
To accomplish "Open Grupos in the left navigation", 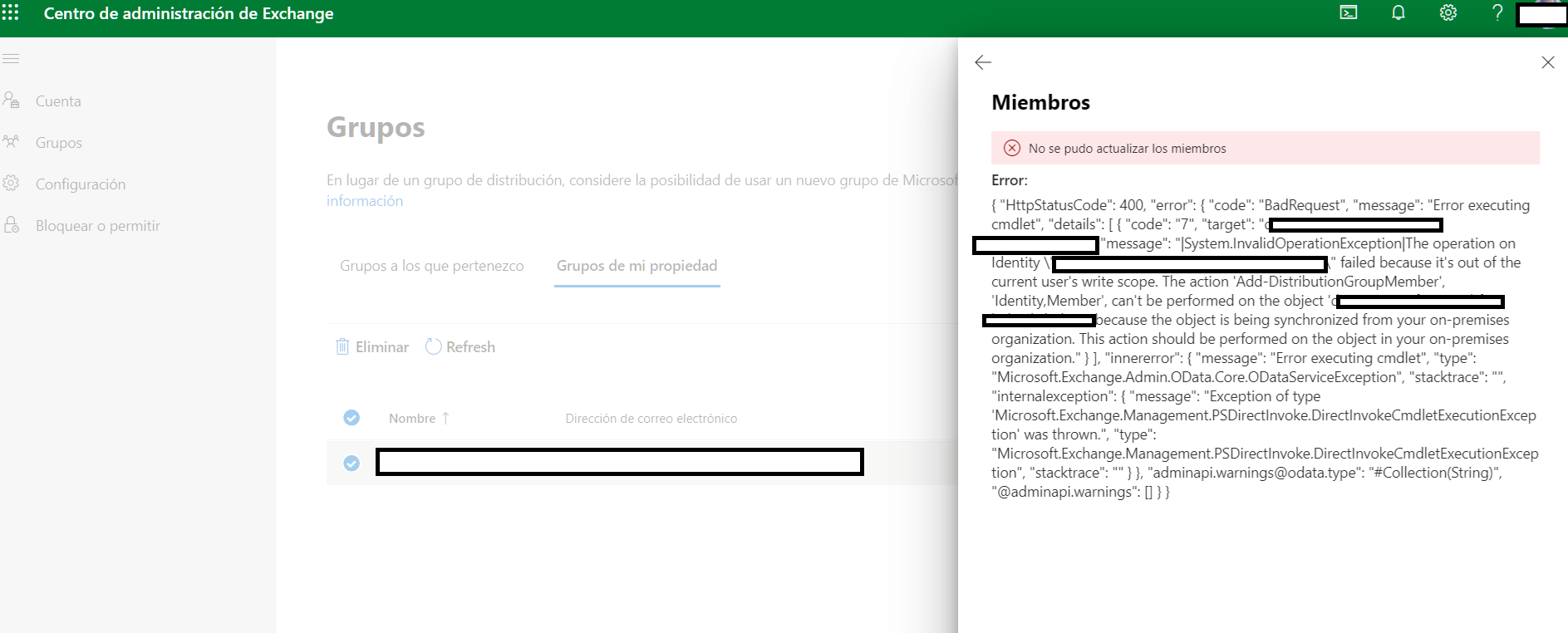I will click(59, 143).
